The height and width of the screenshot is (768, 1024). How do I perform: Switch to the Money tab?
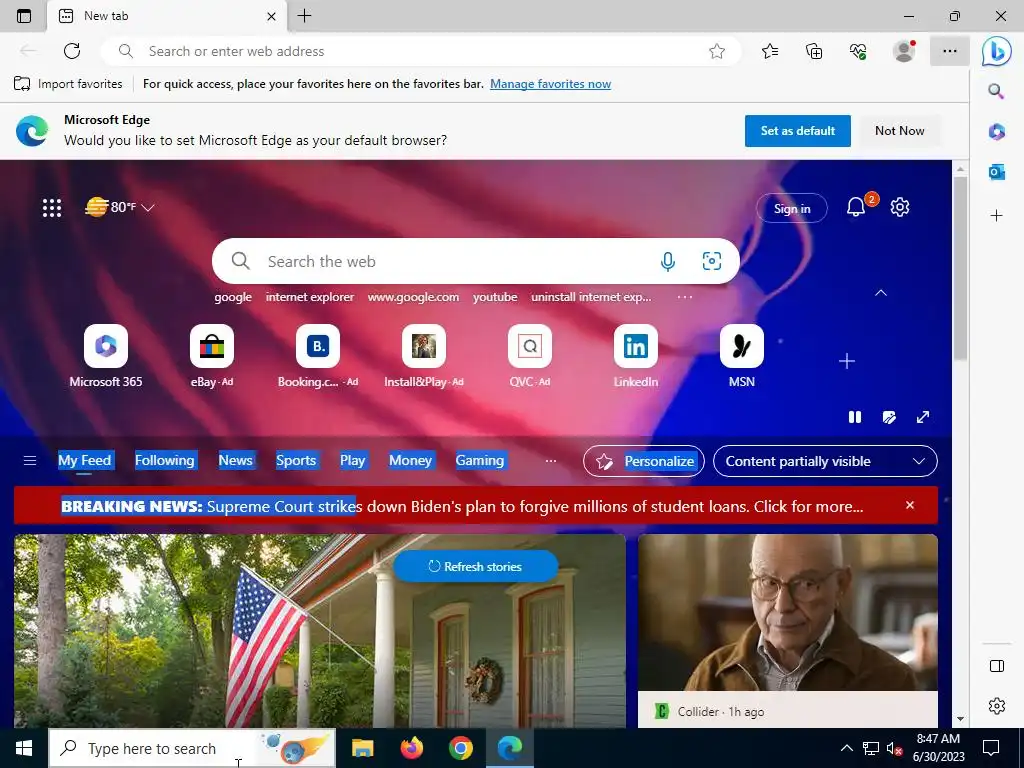[x=410, y=460]
